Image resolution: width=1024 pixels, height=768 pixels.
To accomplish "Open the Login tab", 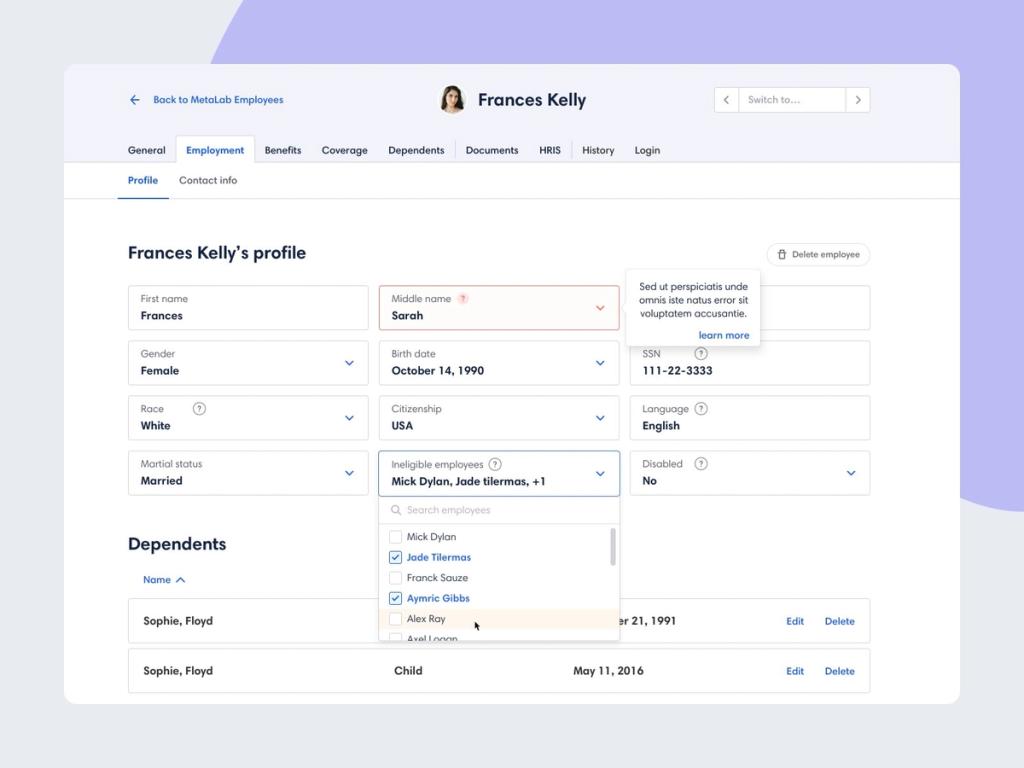I will [647, 150].
